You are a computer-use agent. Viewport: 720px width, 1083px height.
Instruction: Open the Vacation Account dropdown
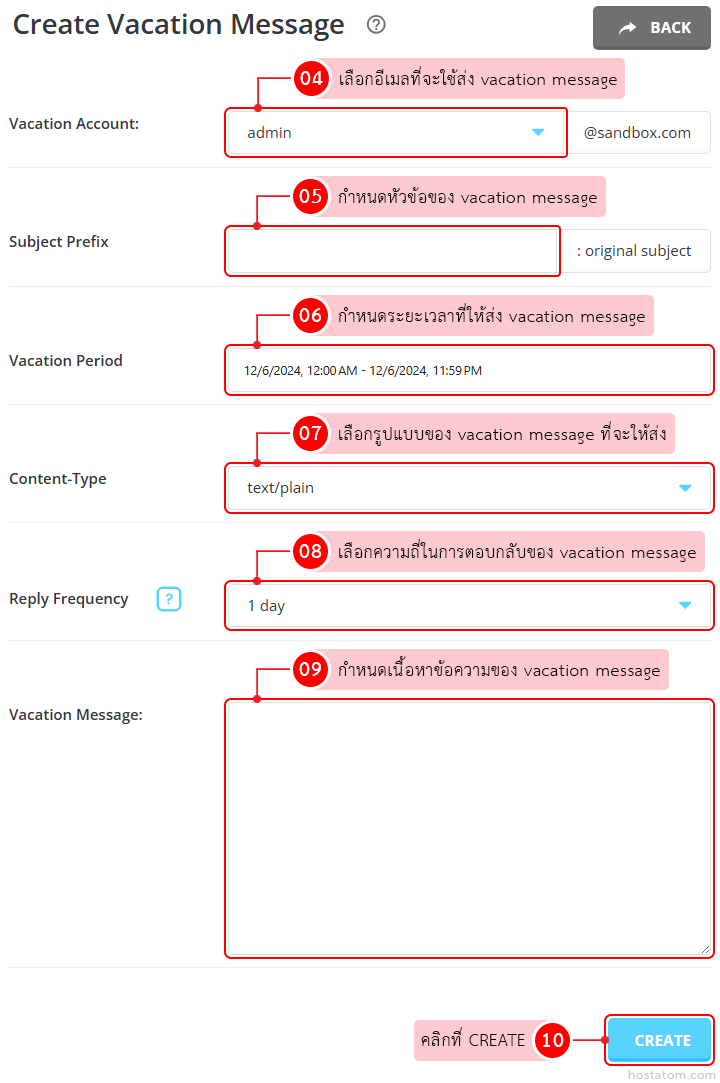point(396,132)
